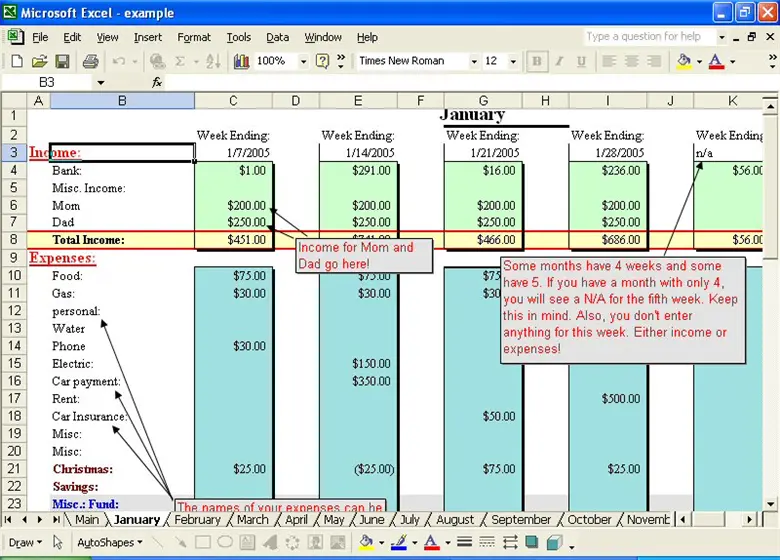Image resolution: width=780 pixels, height=560 pixels.
Task: Click the Insert Function fx button
Action: tap(157, 82)
